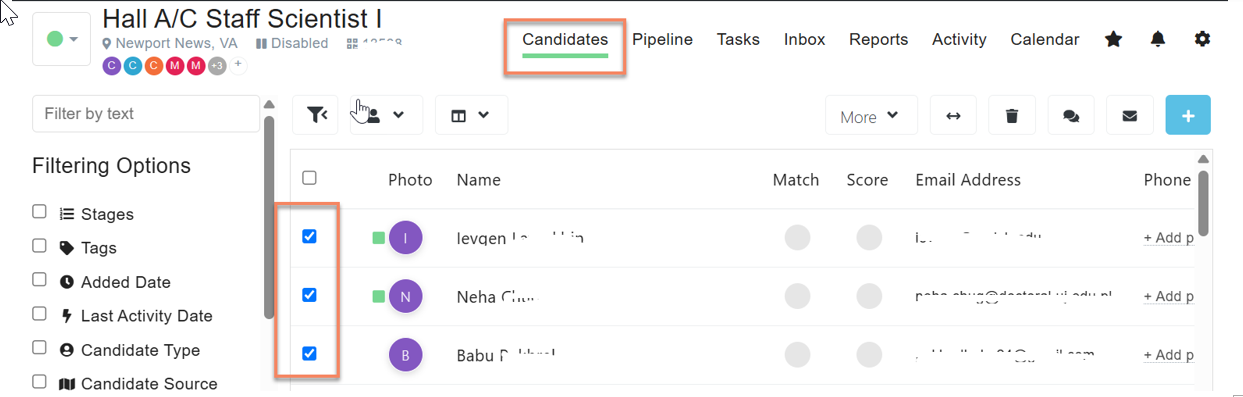1243x397 pixels.
Task: Open the Reports tab
Action: pyautogui.click(x=879, y=40)
